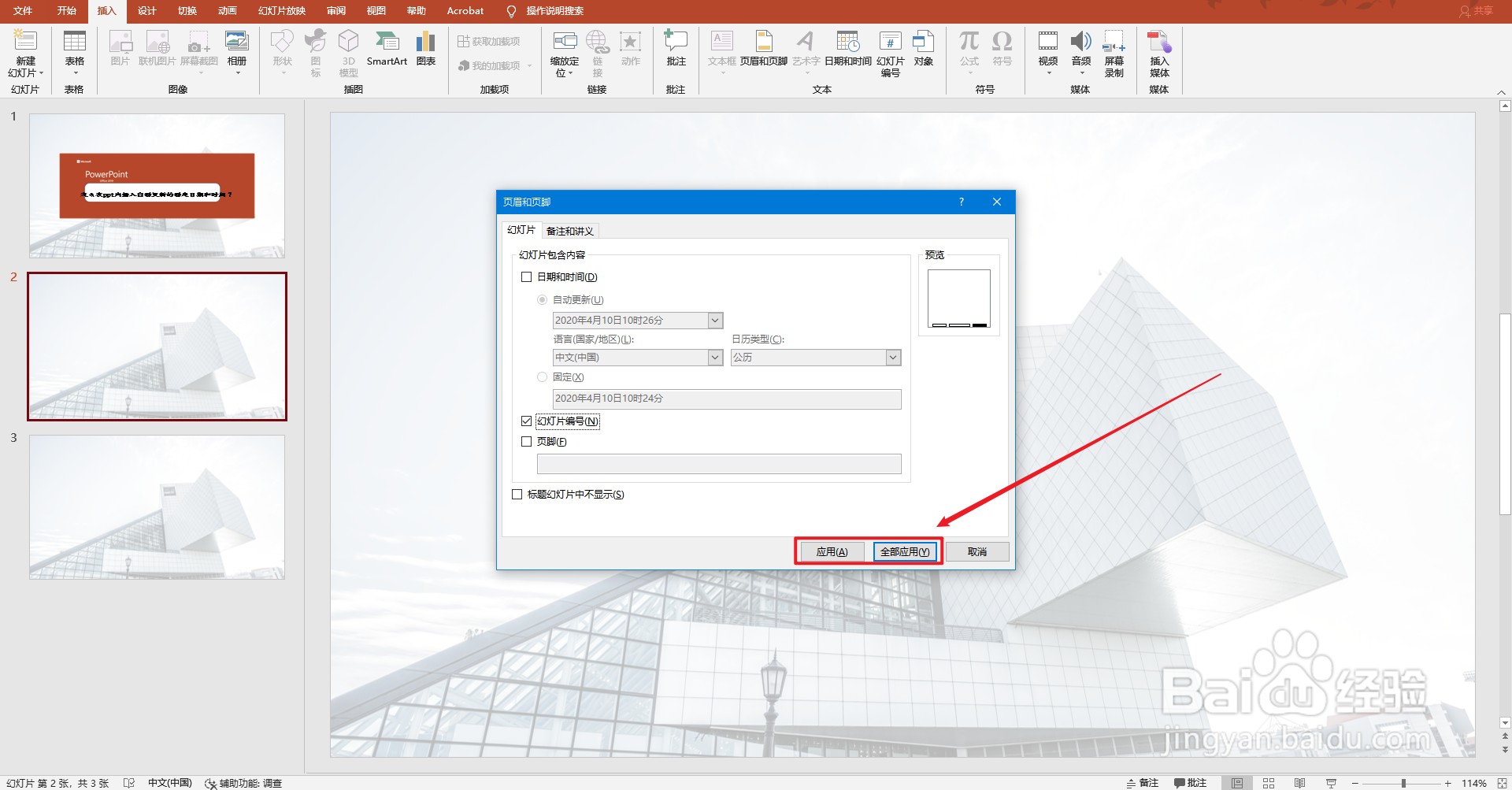Enable the Date and Time checkbox
This screenshot has height=790, width=1512.
pyautogui.click(x=527, y=277)
